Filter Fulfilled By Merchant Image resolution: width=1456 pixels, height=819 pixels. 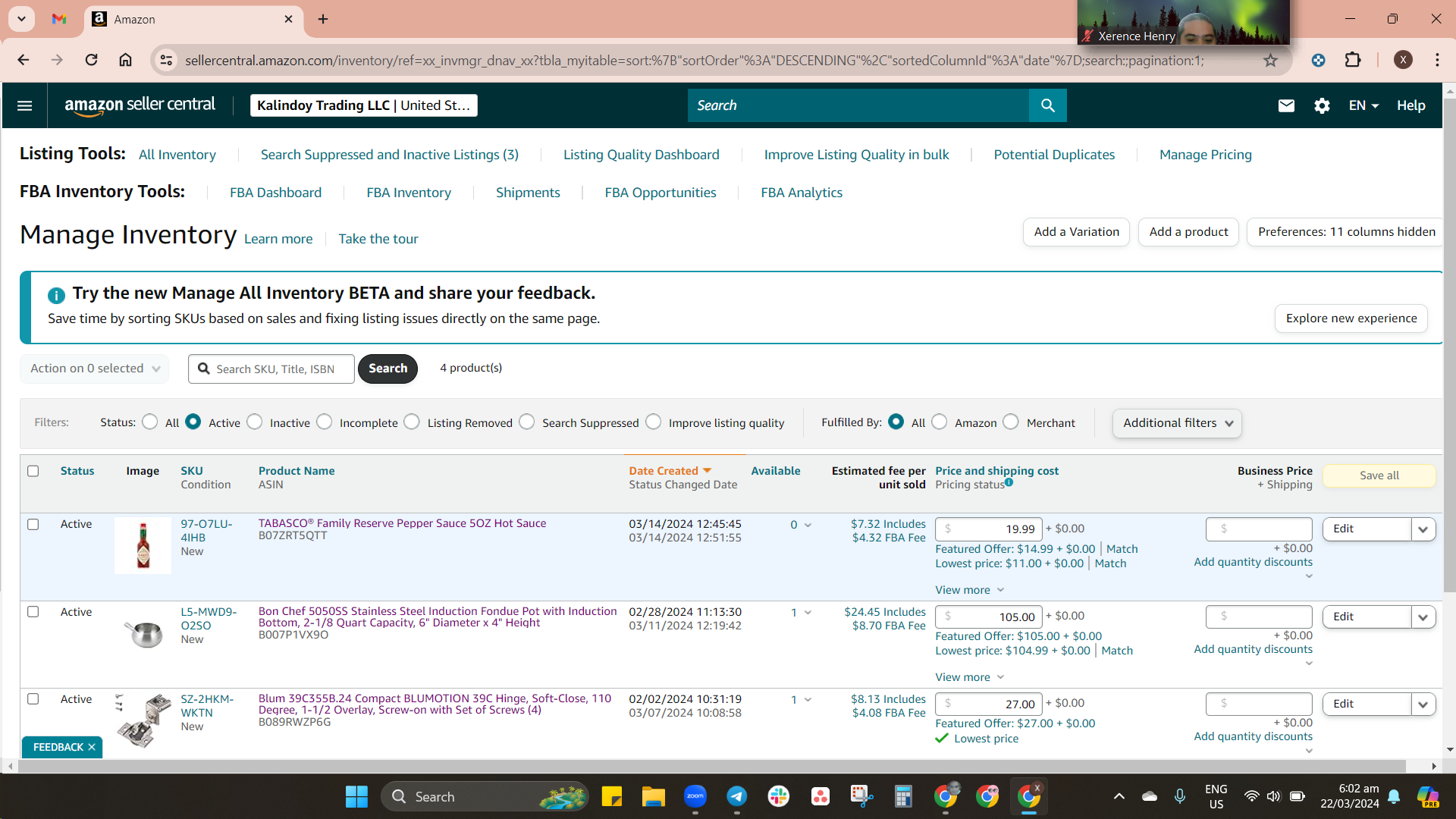(x=1011, y=422)
